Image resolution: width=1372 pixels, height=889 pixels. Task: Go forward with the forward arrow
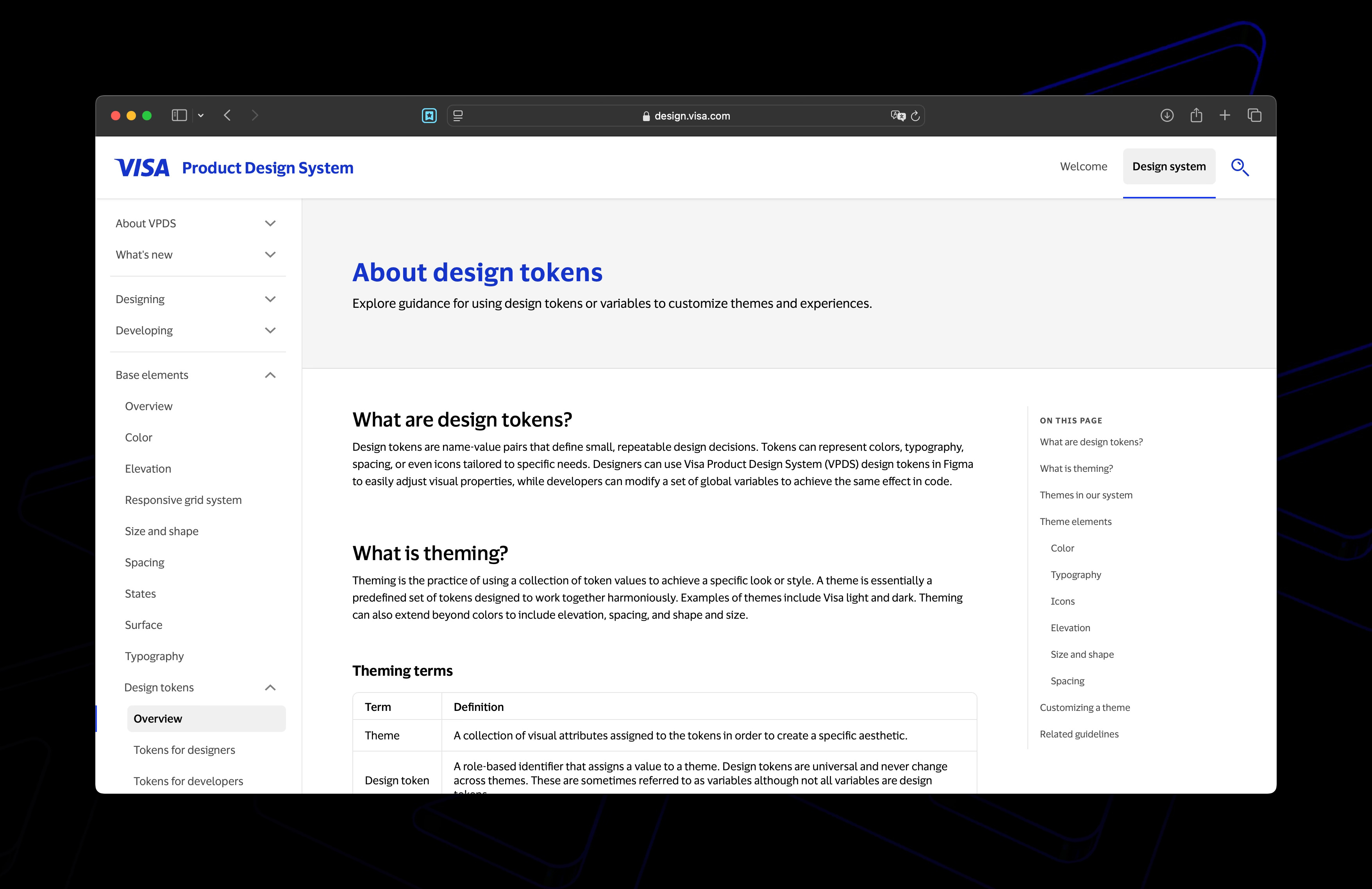[255, 115]
